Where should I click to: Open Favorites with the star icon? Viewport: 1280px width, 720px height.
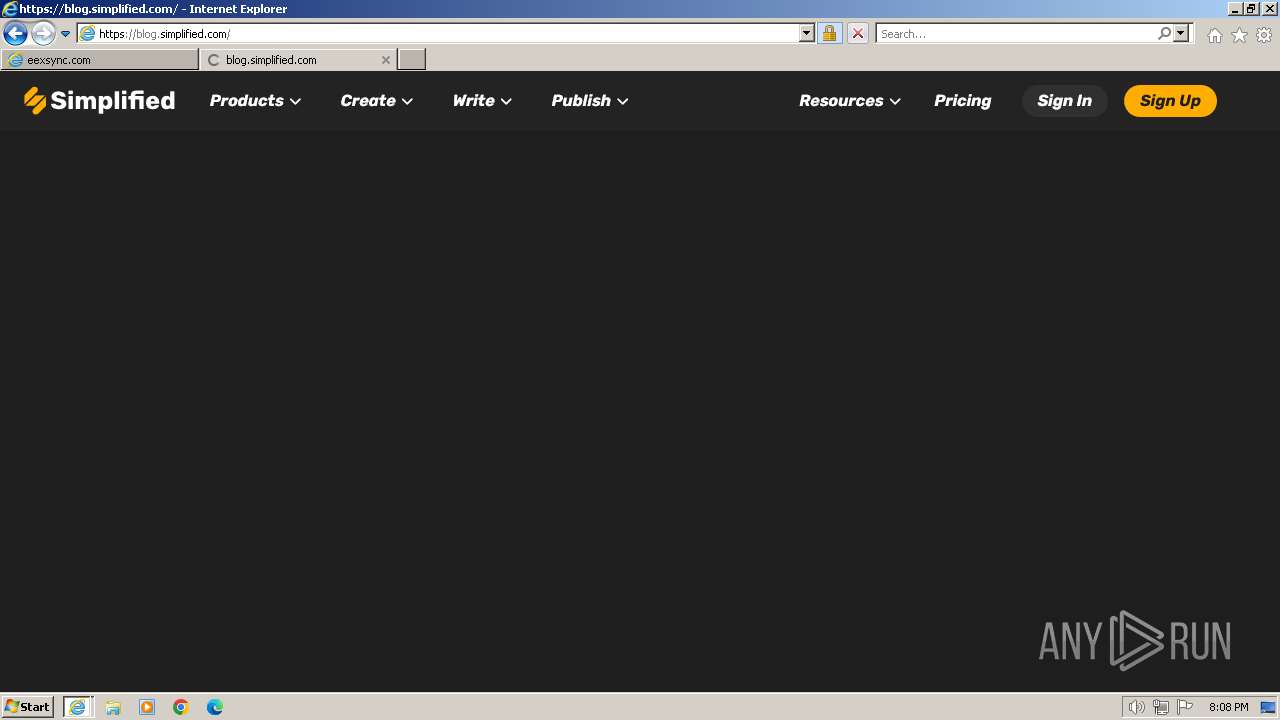coord(1239,35)
